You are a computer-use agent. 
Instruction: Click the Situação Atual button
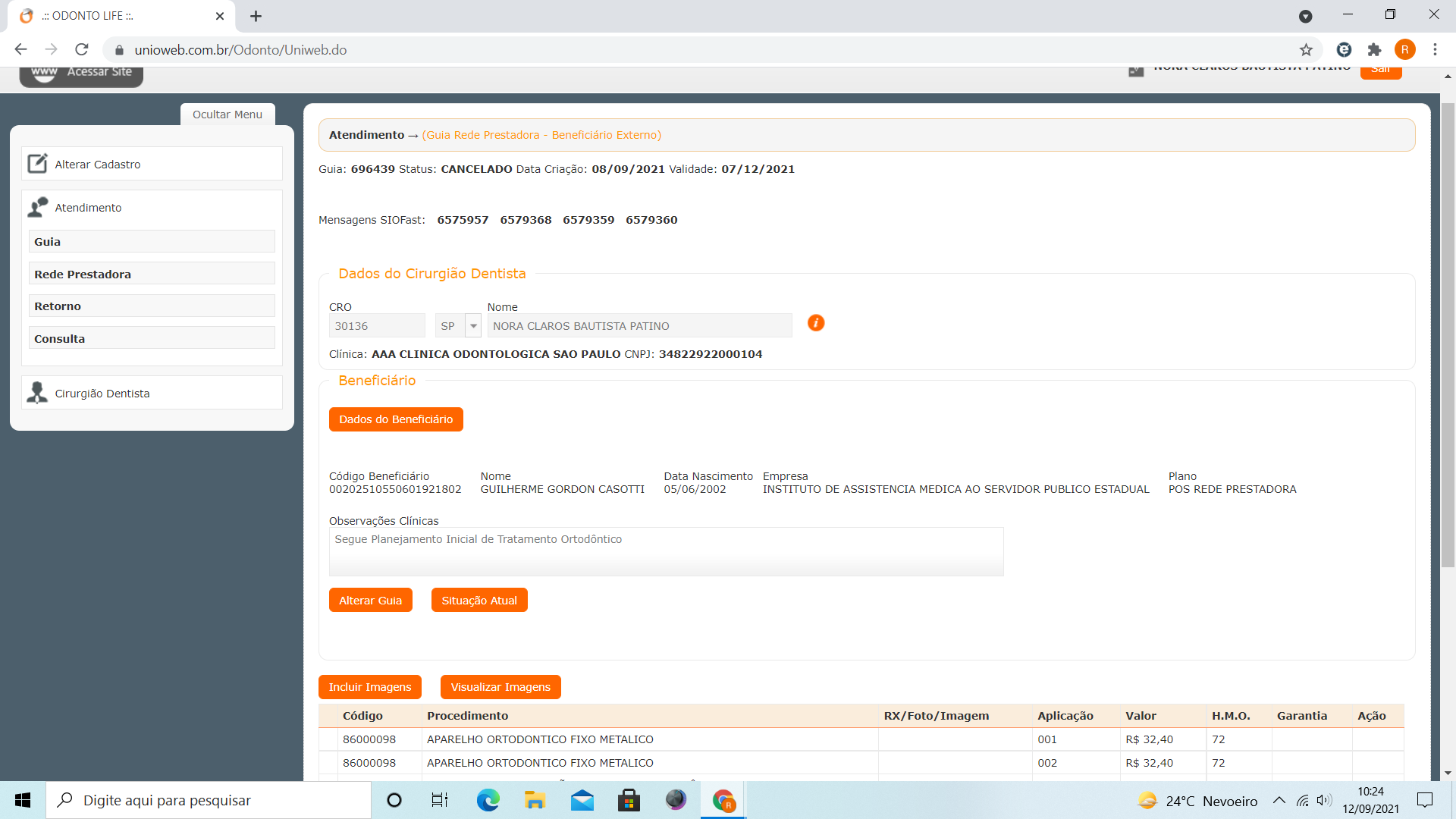[x=479, y=601]
